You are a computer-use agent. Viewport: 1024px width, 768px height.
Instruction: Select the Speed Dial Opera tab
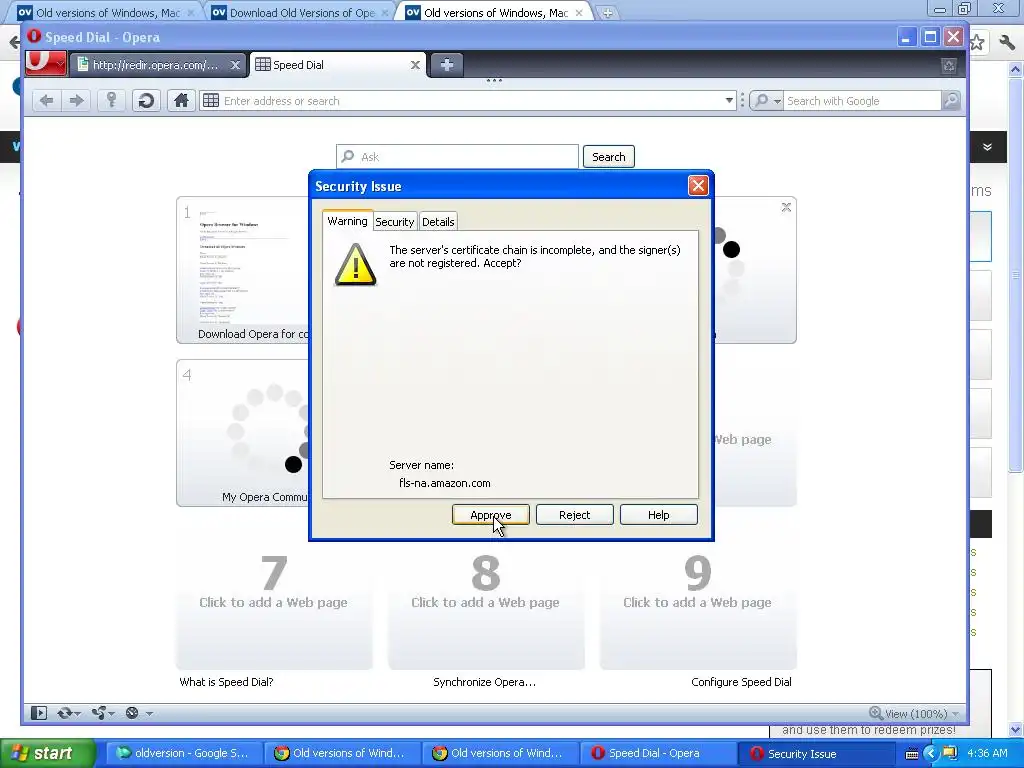[x=338, y=65]
